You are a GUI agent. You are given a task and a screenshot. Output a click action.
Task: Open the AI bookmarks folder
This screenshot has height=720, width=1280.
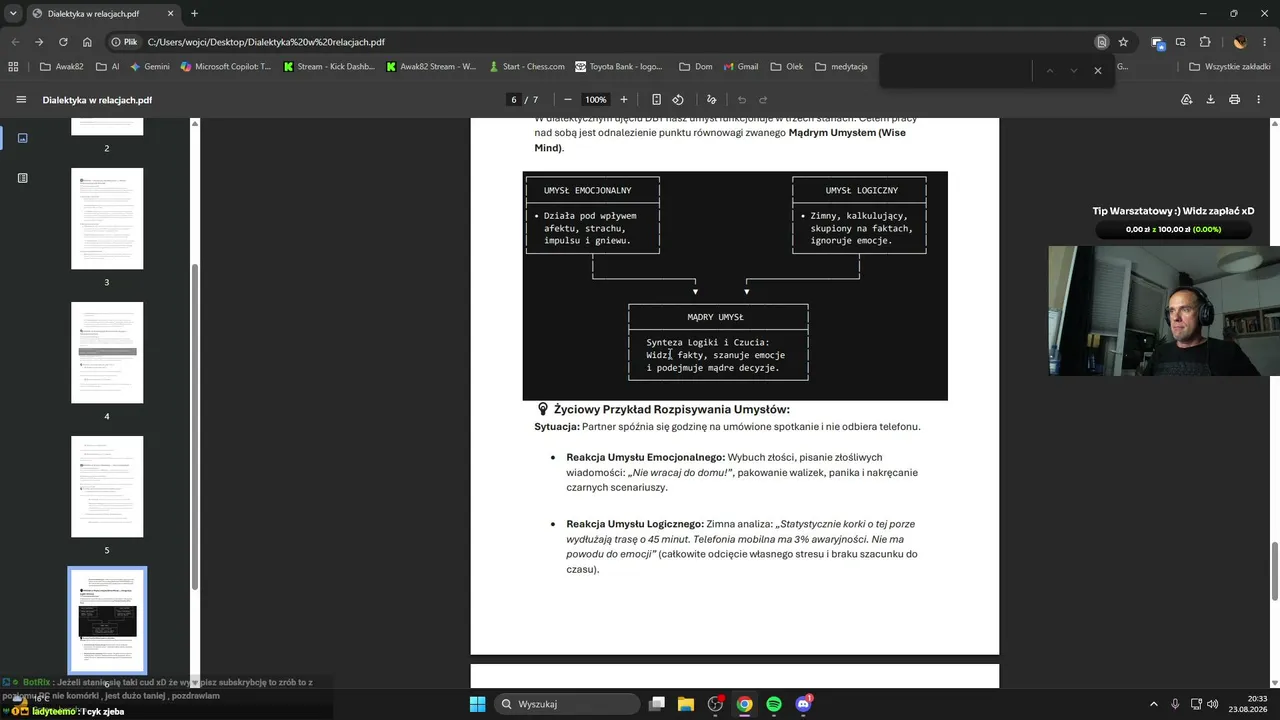108,67
